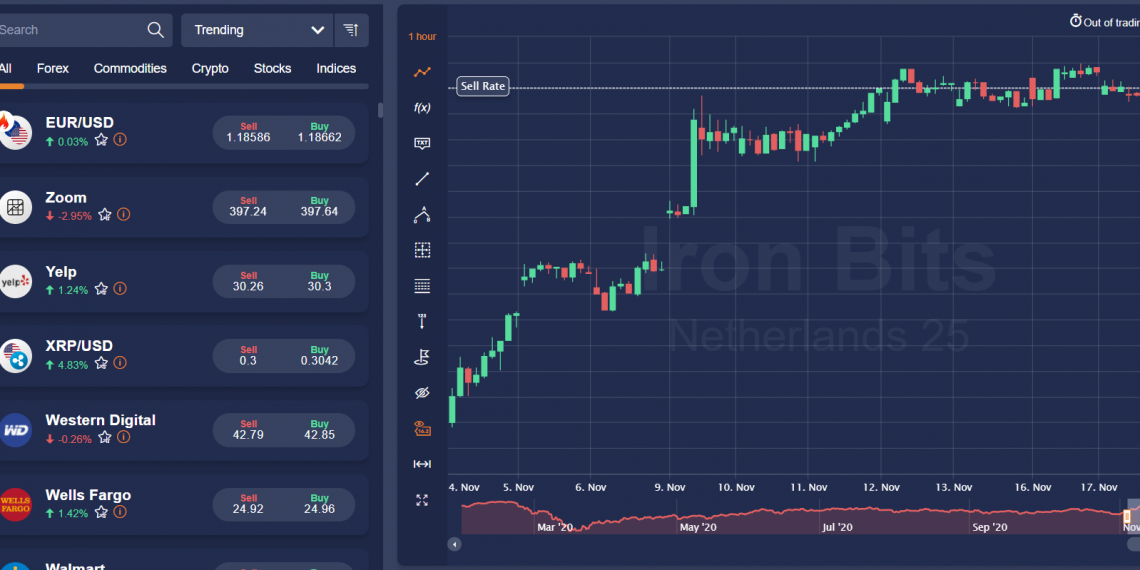
Task: Select the vertical pin marker tool
Action: (x=422, y=321)
